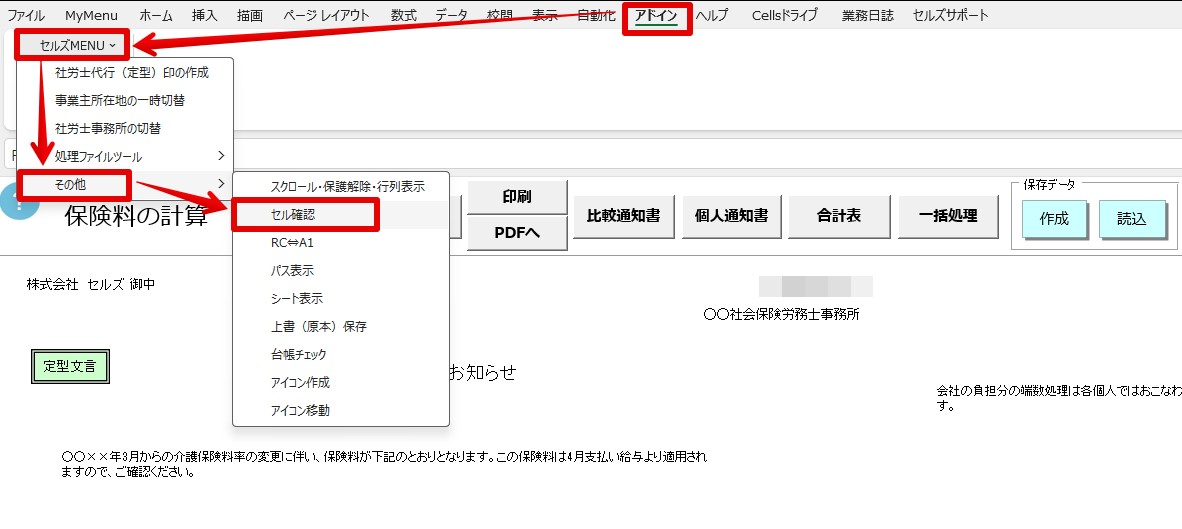Open the 数式 tab
The width and height of the screenshot is (1182, 529).
tap(403, 15)
